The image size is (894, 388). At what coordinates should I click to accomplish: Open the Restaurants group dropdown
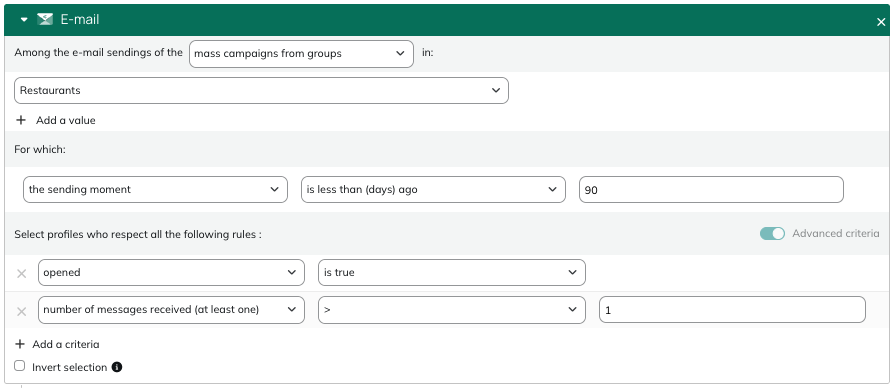(261, 91)
